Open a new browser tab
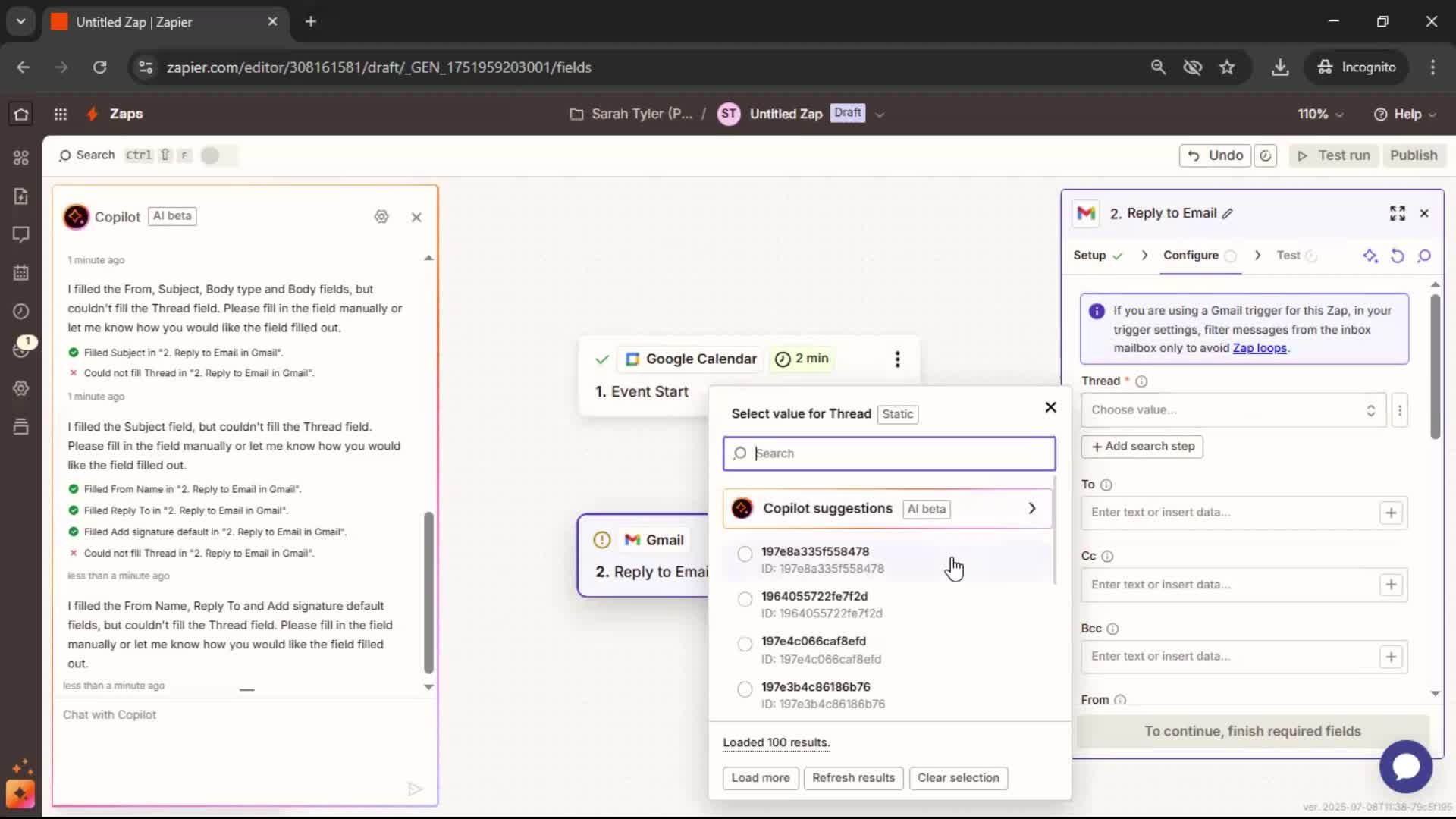 click(311, 21)
